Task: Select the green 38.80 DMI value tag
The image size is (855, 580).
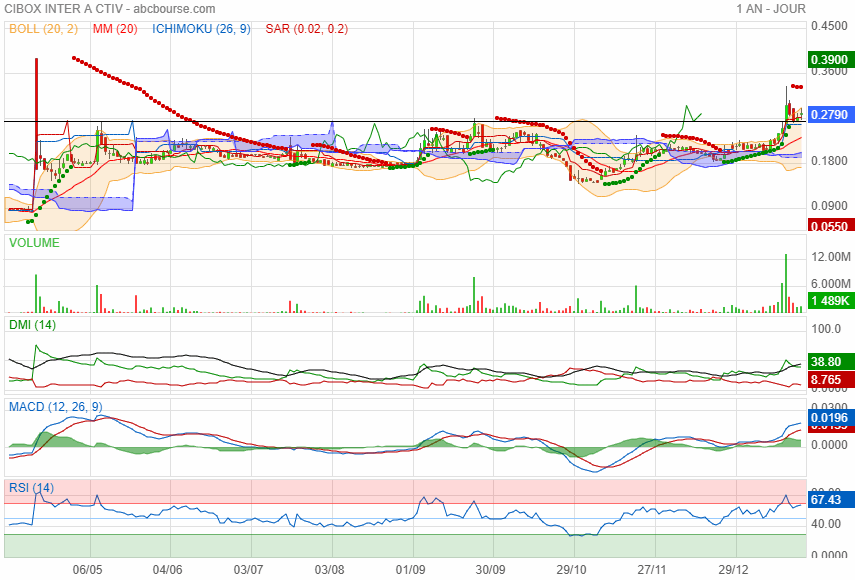Action: [x=831, y=361]
